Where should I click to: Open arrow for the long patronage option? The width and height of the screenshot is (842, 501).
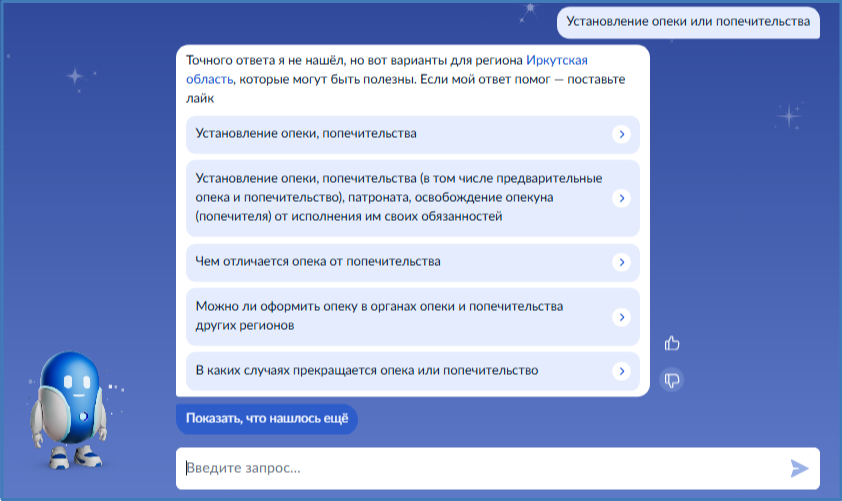[621, 198]
